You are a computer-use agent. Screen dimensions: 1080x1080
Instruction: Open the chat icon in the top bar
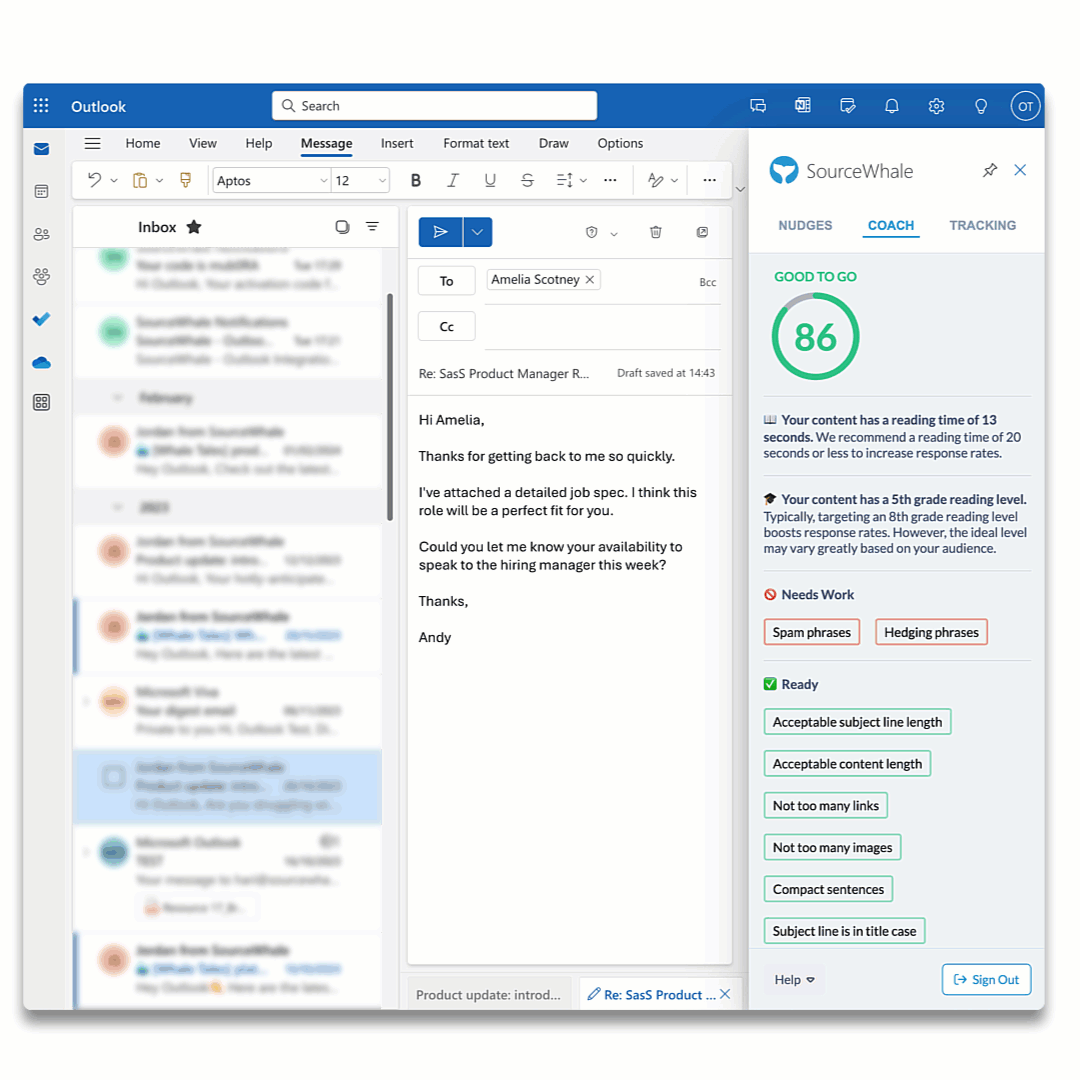(758, 106)
